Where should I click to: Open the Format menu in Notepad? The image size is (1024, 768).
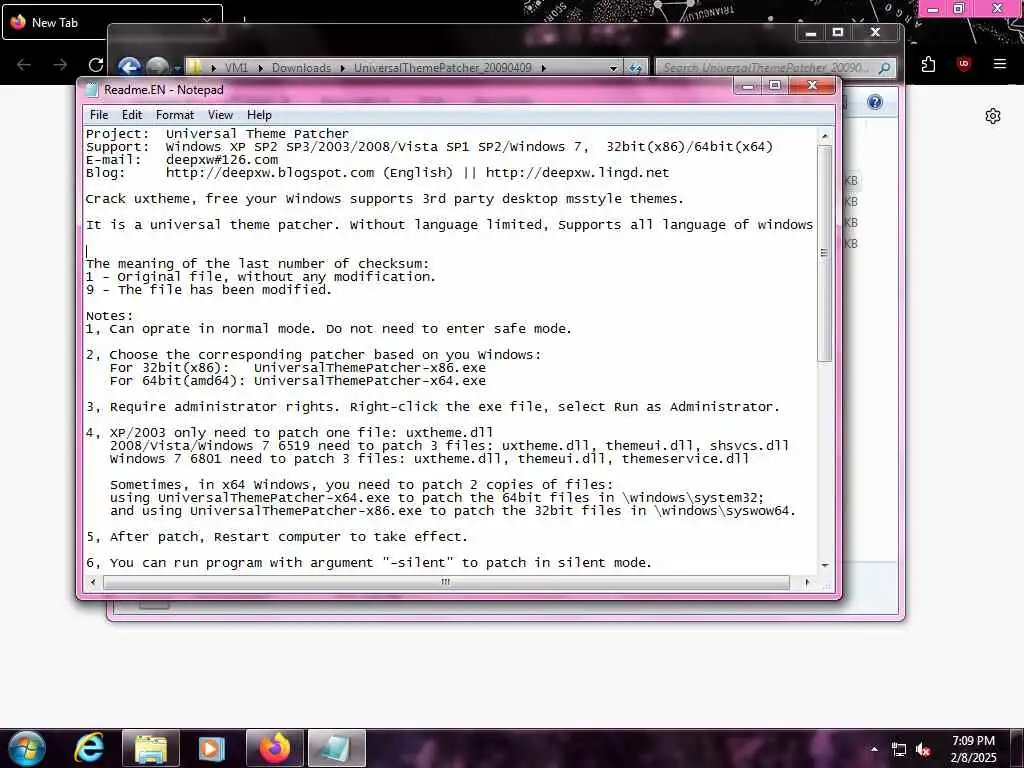pyautogui.click(x=175, y=115)
